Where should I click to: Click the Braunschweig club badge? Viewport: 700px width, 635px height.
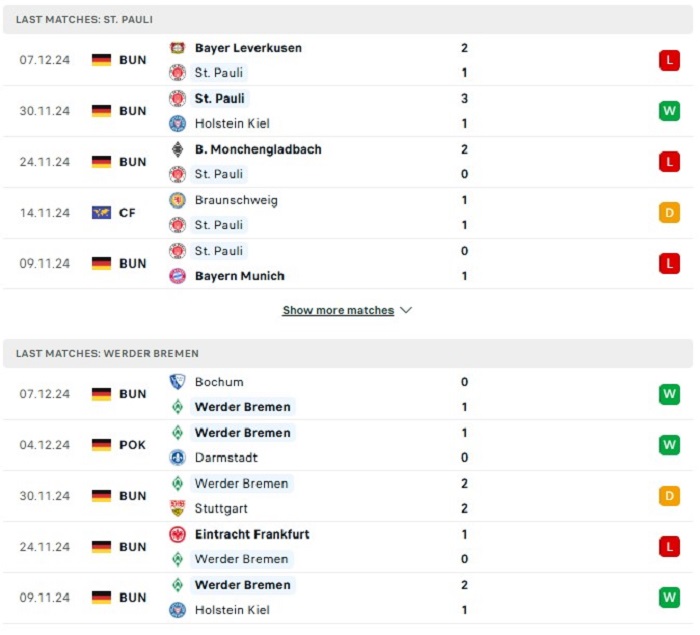177,200
